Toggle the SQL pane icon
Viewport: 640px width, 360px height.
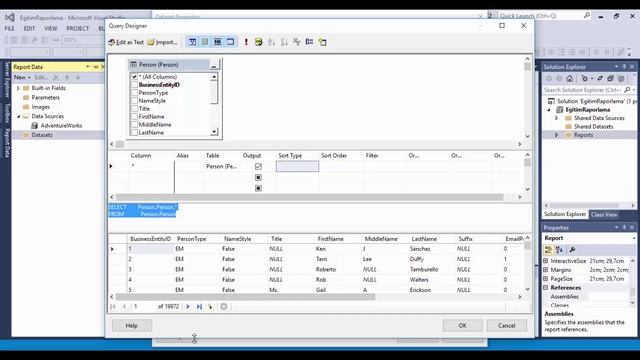(x=218, y=42)
